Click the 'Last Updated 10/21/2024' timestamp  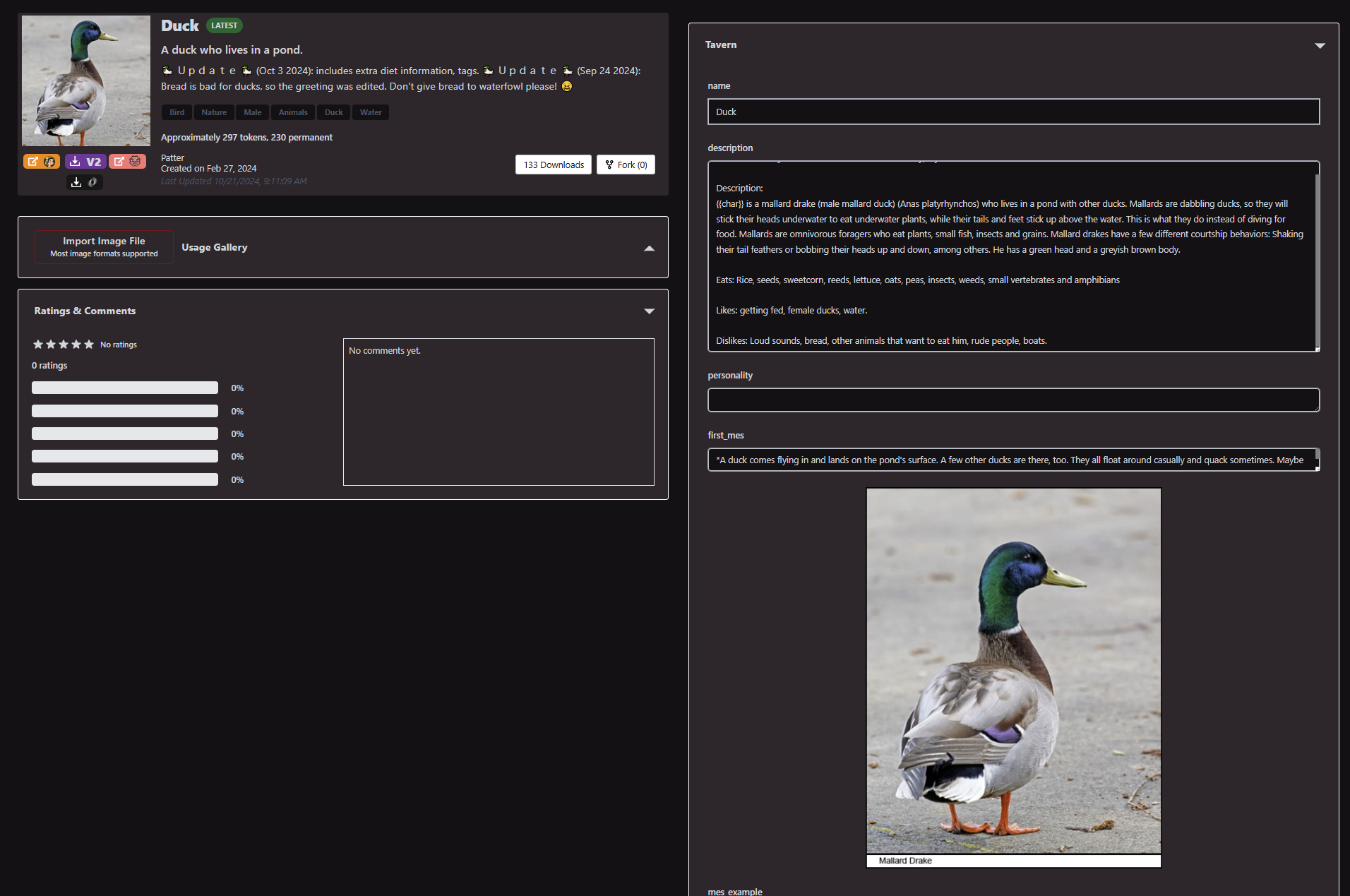click(234, 181)
